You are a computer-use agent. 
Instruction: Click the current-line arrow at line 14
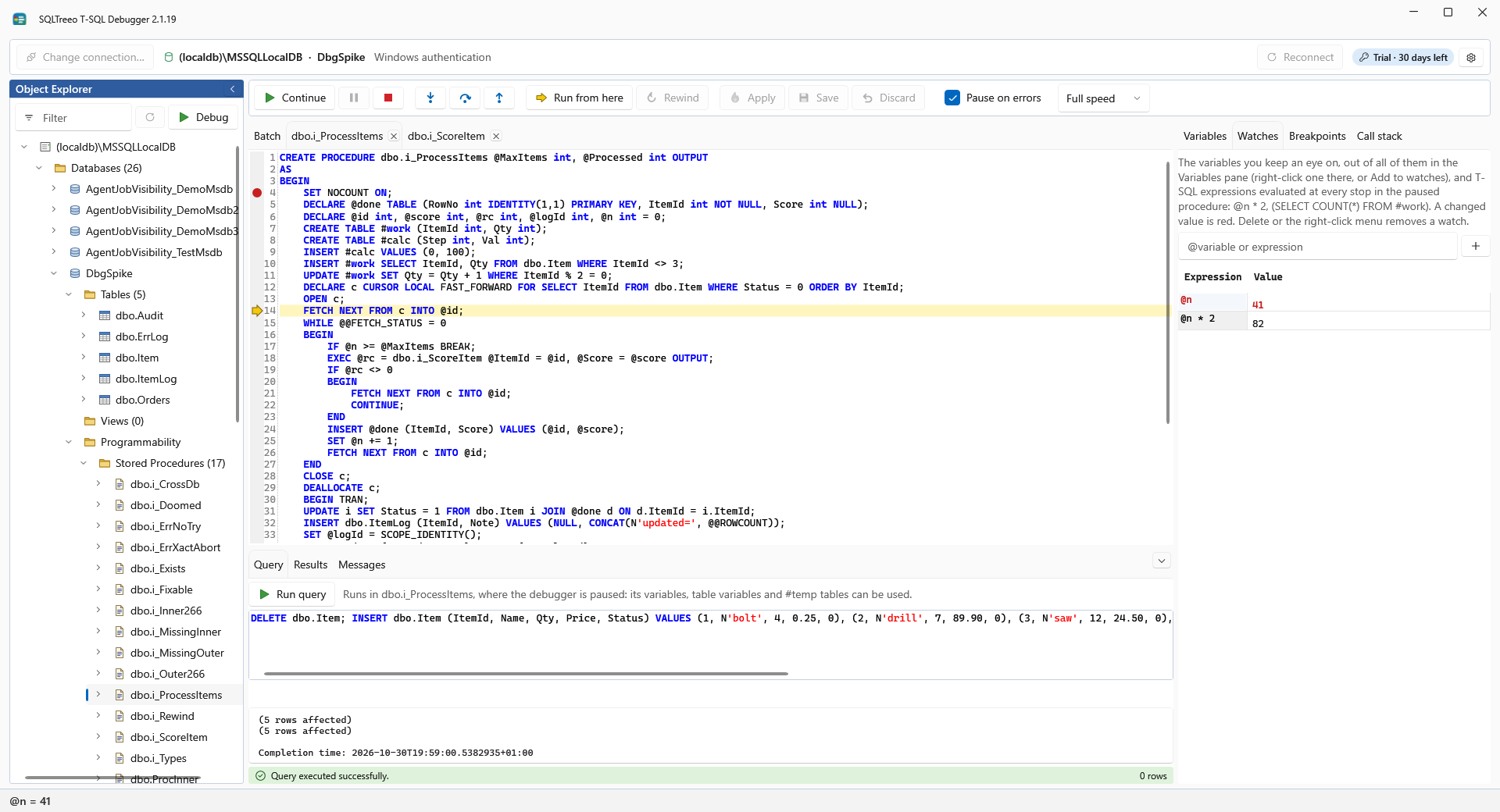click(x=257, y=311)
